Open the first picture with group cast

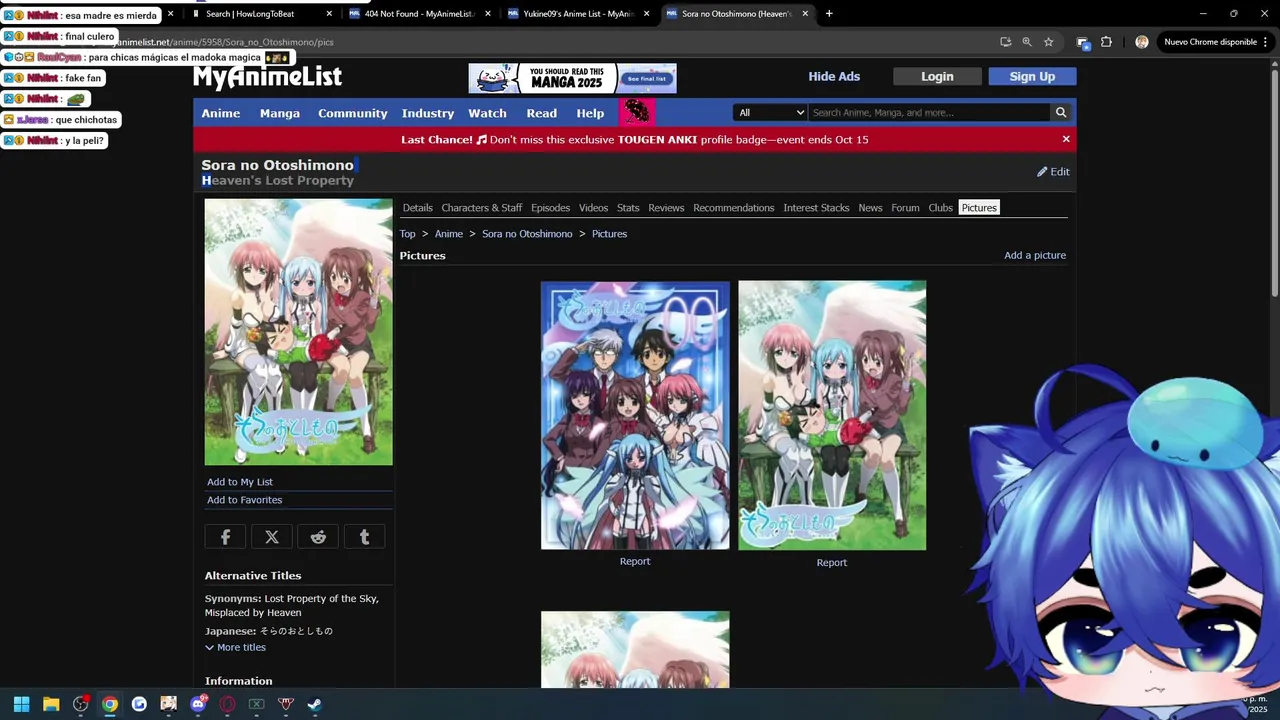click(x=635, y=415)
